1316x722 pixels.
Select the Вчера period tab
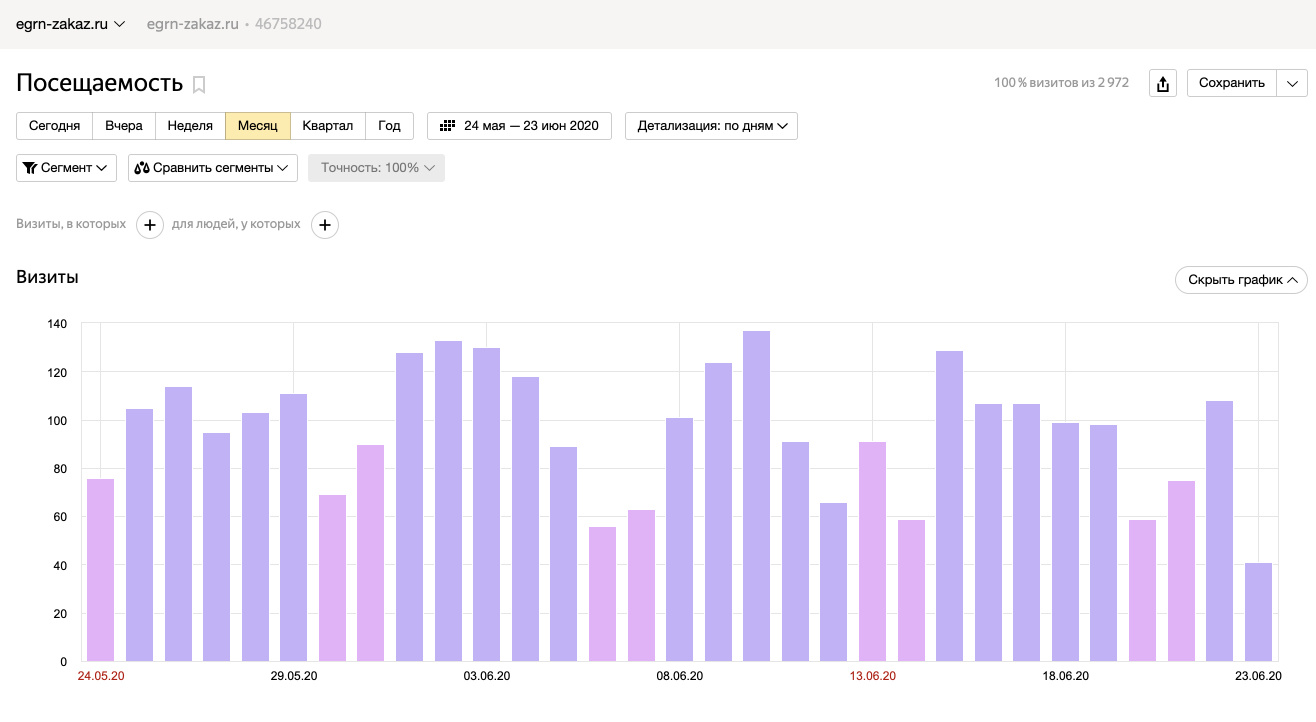pyautogui.click(x=124, y=126)
